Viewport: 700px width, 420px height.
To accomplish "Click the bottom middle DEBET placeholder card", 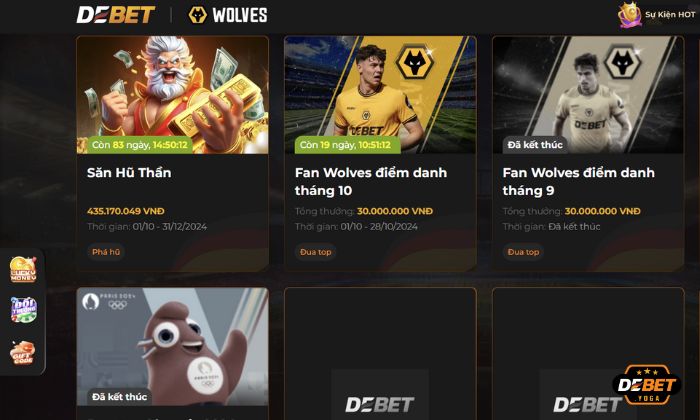I will (x=380, y=354).
